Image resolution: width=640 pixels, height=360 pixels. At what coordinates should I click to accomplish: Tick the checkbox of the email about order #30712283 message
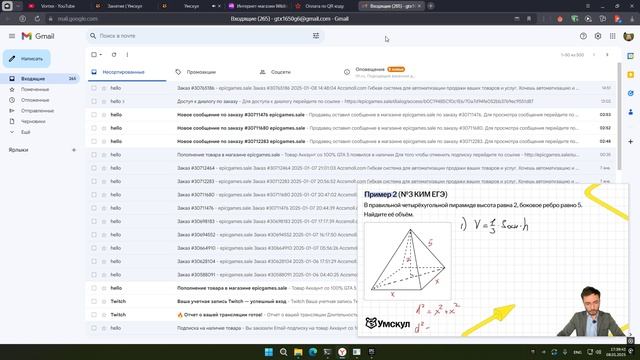click(94, 141)
